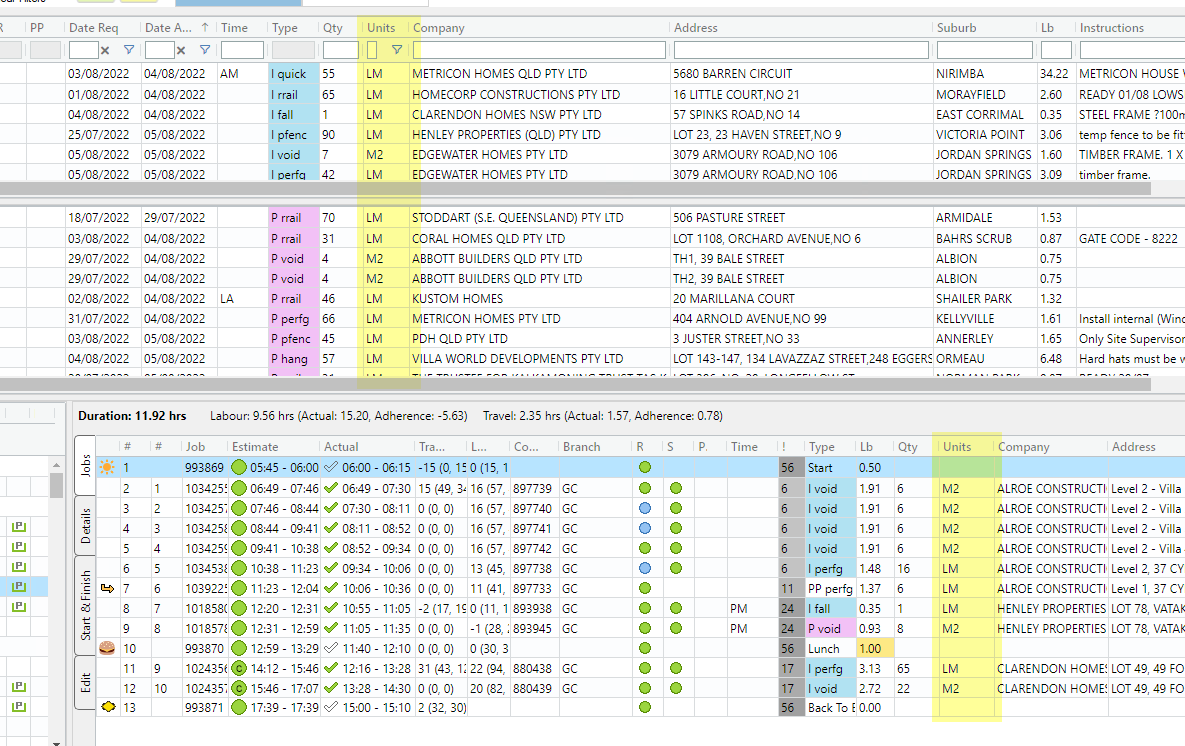Click the green S status circle for job 880438
Viewport: 1185px width, 746px height.
point(676,668)
